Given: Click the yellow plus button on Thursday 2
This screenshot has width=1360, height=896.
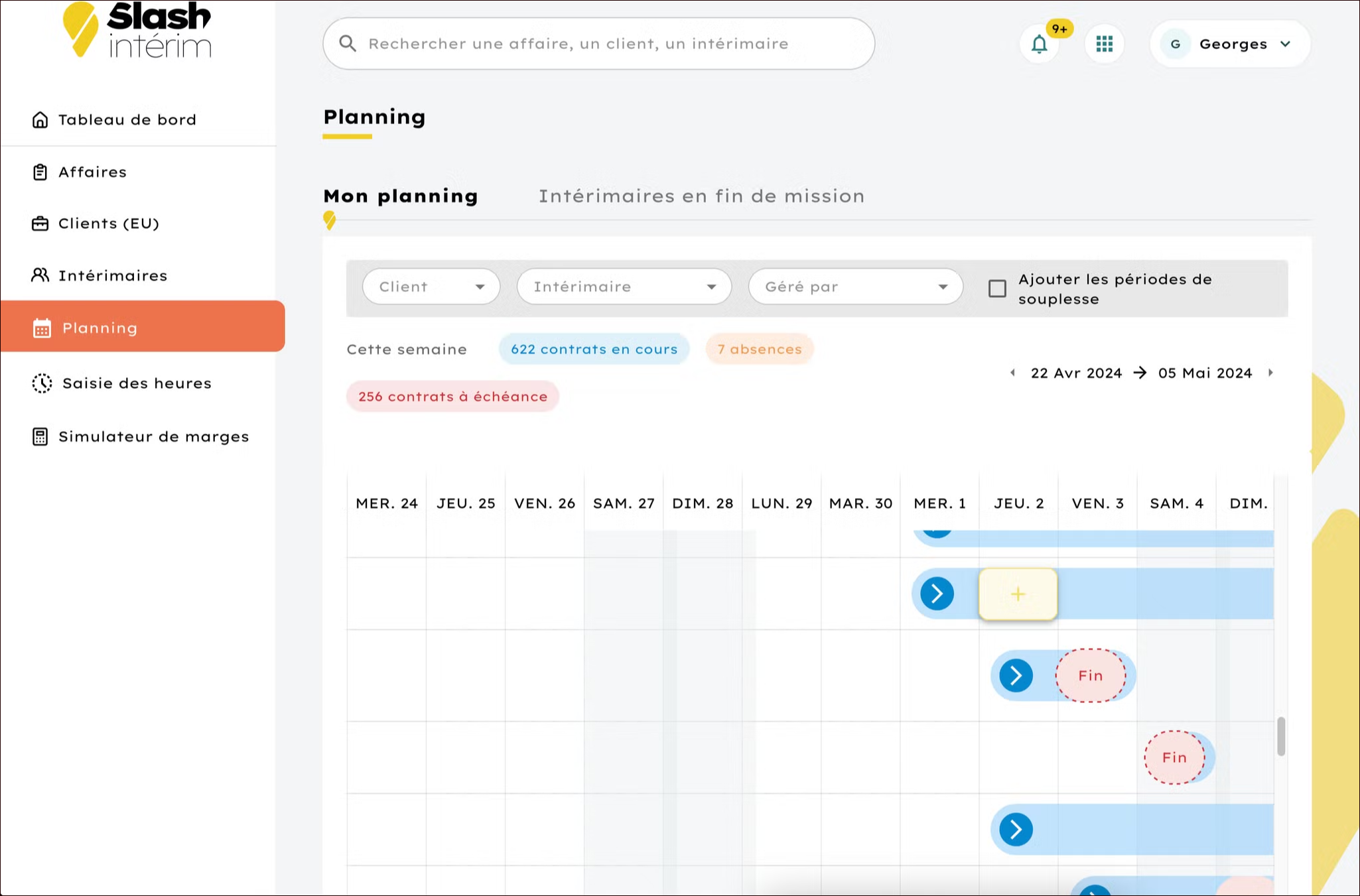Looking at the screenshot, I should 1018,594.
